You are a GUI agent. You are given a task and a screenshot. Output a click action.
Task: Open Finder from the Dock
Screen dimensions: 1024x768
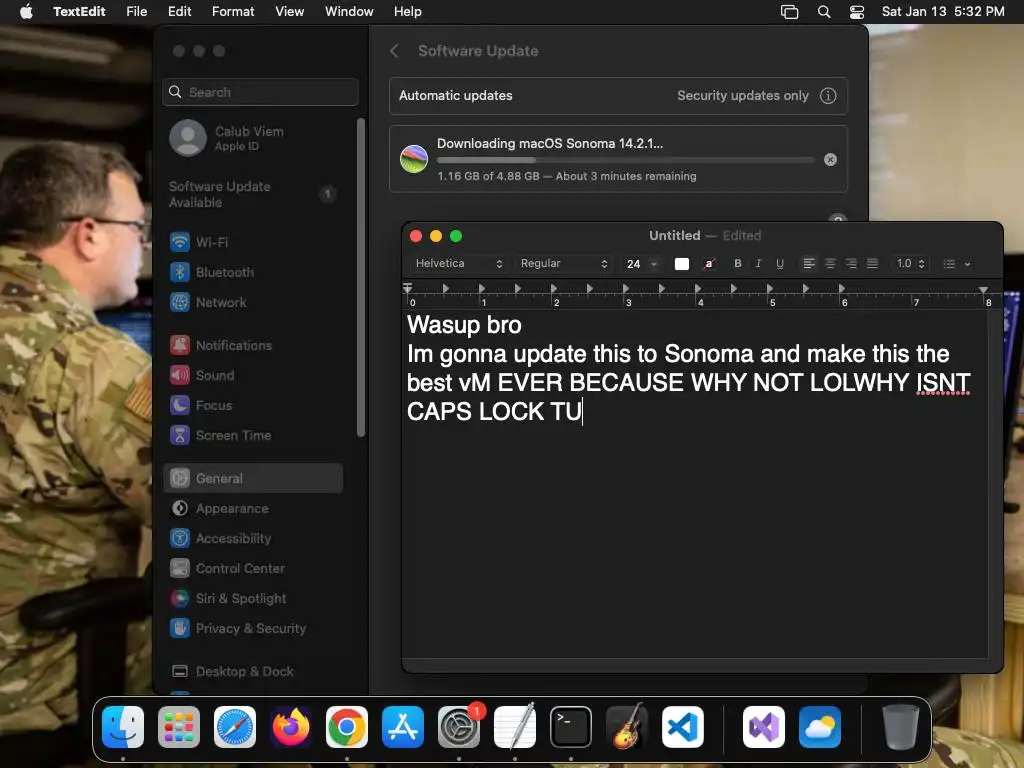coord(123,727)
